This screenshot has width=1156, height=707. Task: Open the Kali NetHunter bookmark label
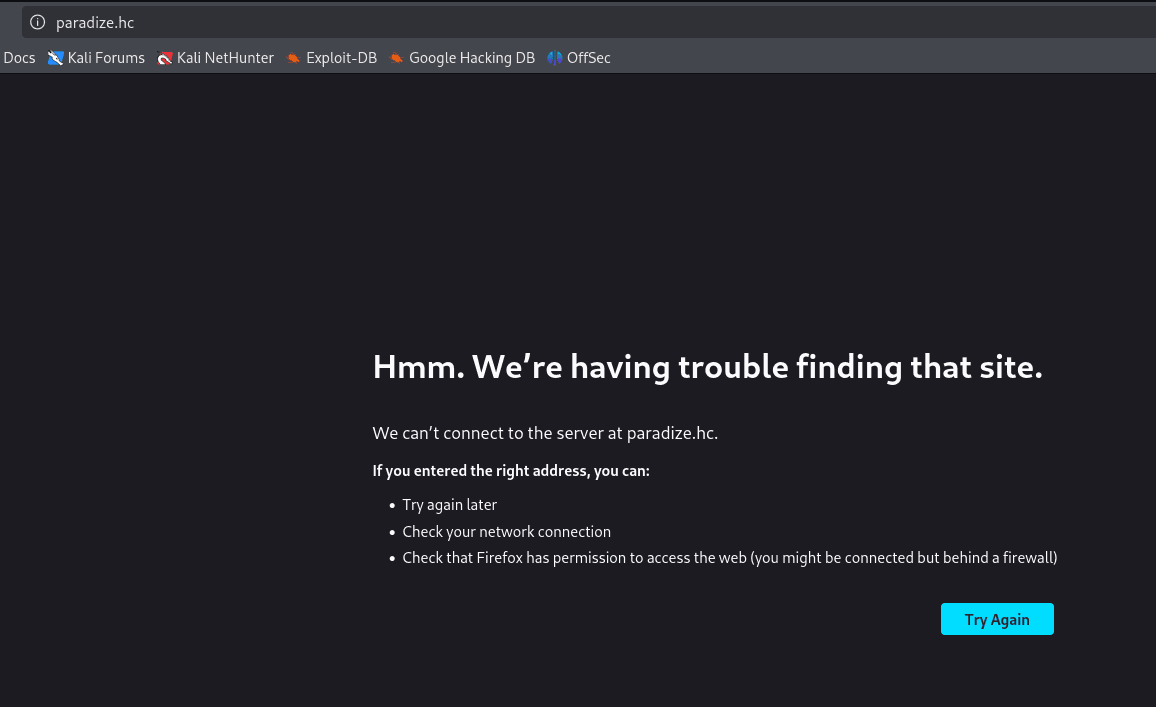[225, 58]
